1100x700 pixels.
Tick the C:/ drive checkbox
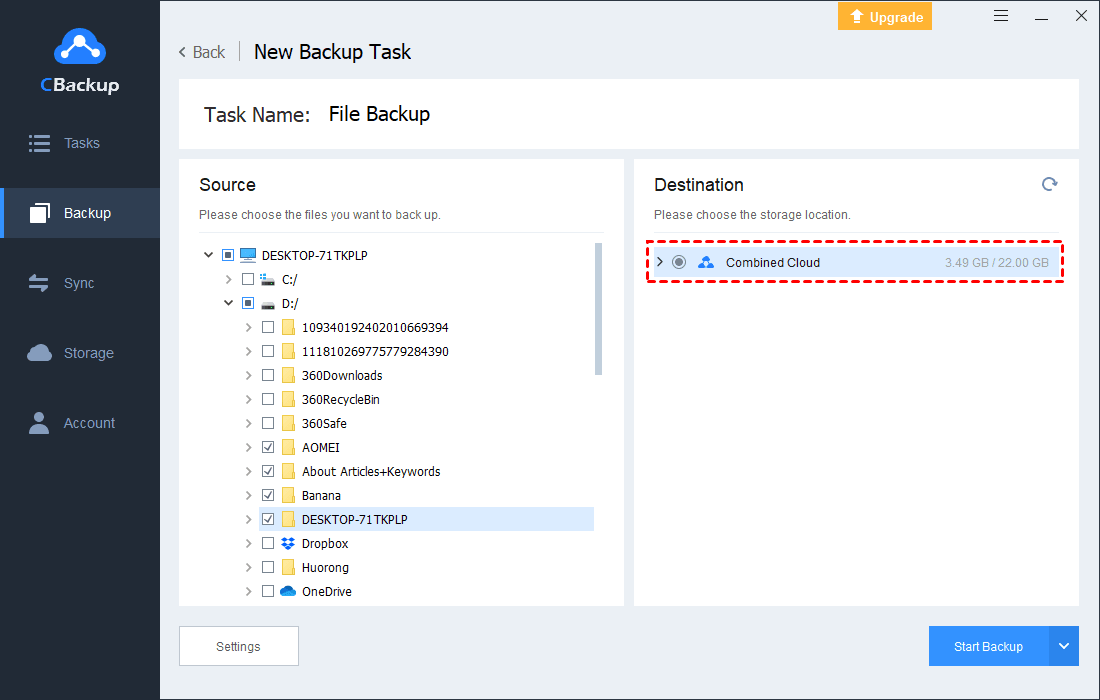[248, 280]
